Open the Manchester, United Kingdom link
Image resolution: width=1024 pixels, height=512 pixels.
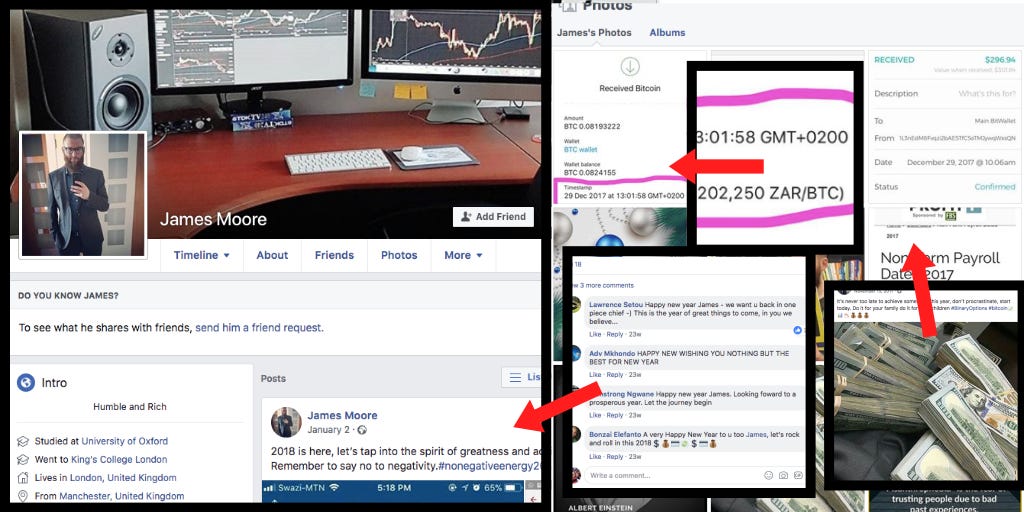coord(122,496)
